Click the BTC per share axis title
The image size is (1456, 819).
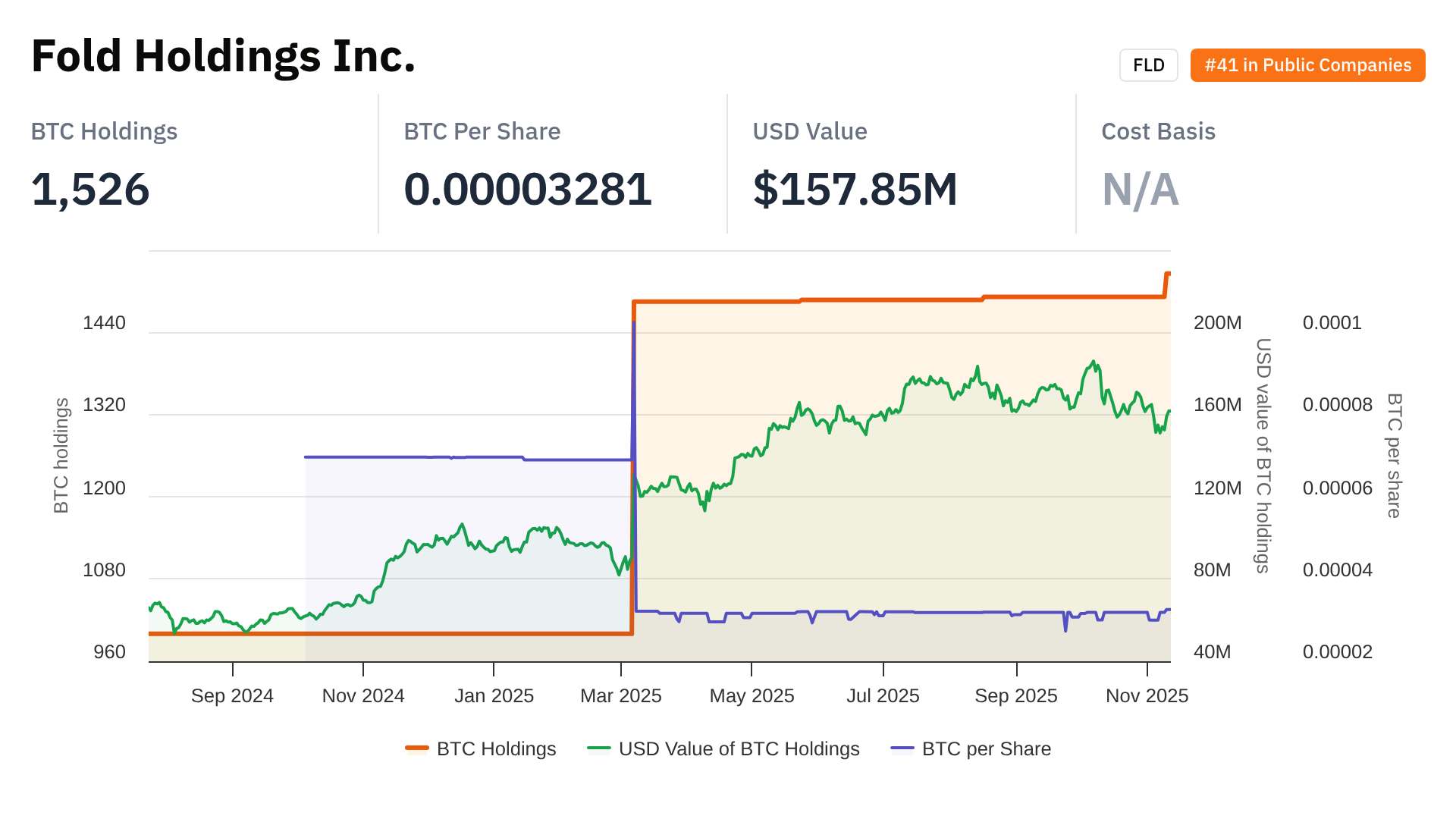pyautogui.click(x=1394, y=455)
